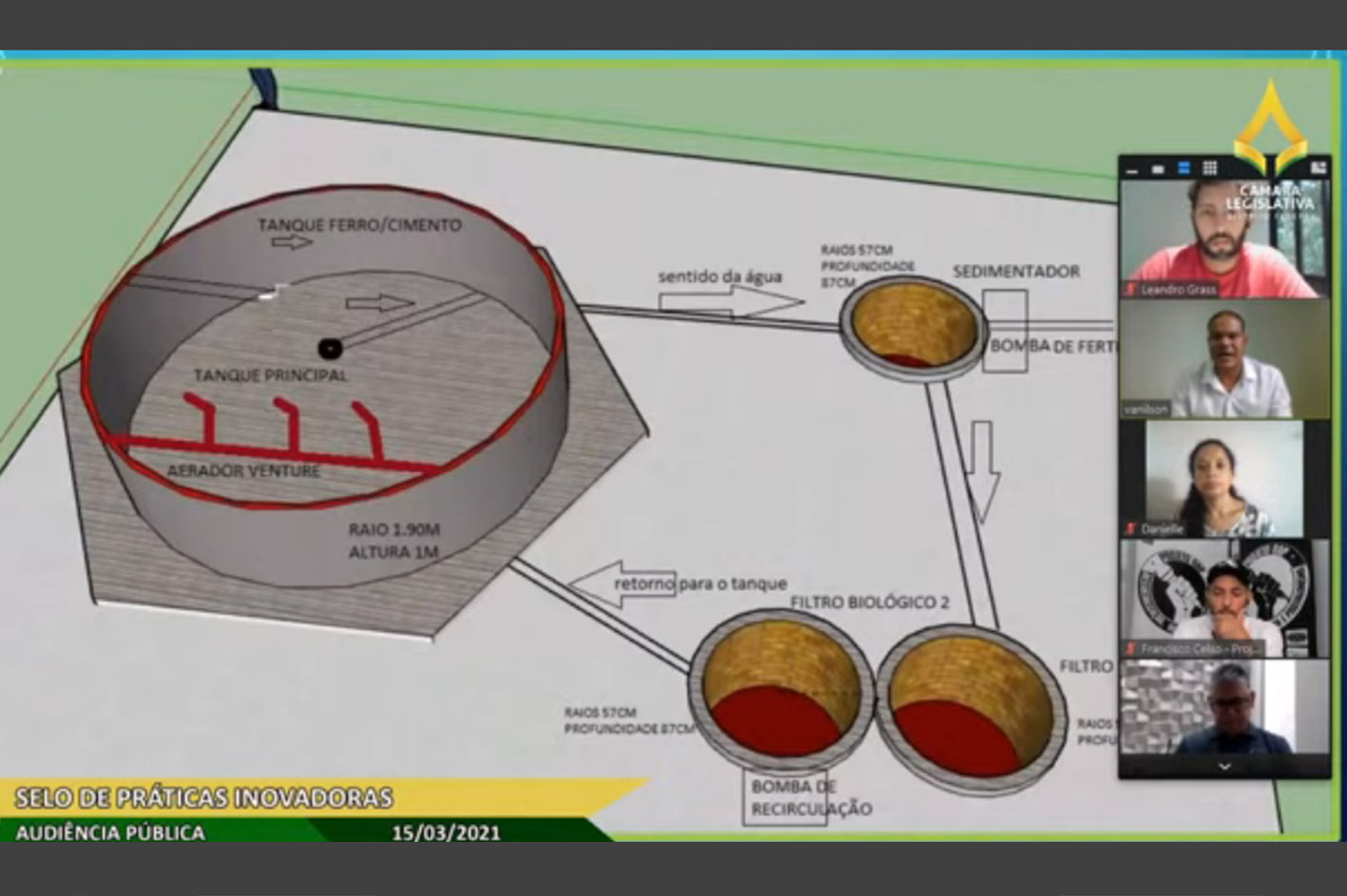Click the icon at the Zoom panel's top-right corner
The height and width of the screenshot is (896, 1347).
pos(1318,168)
